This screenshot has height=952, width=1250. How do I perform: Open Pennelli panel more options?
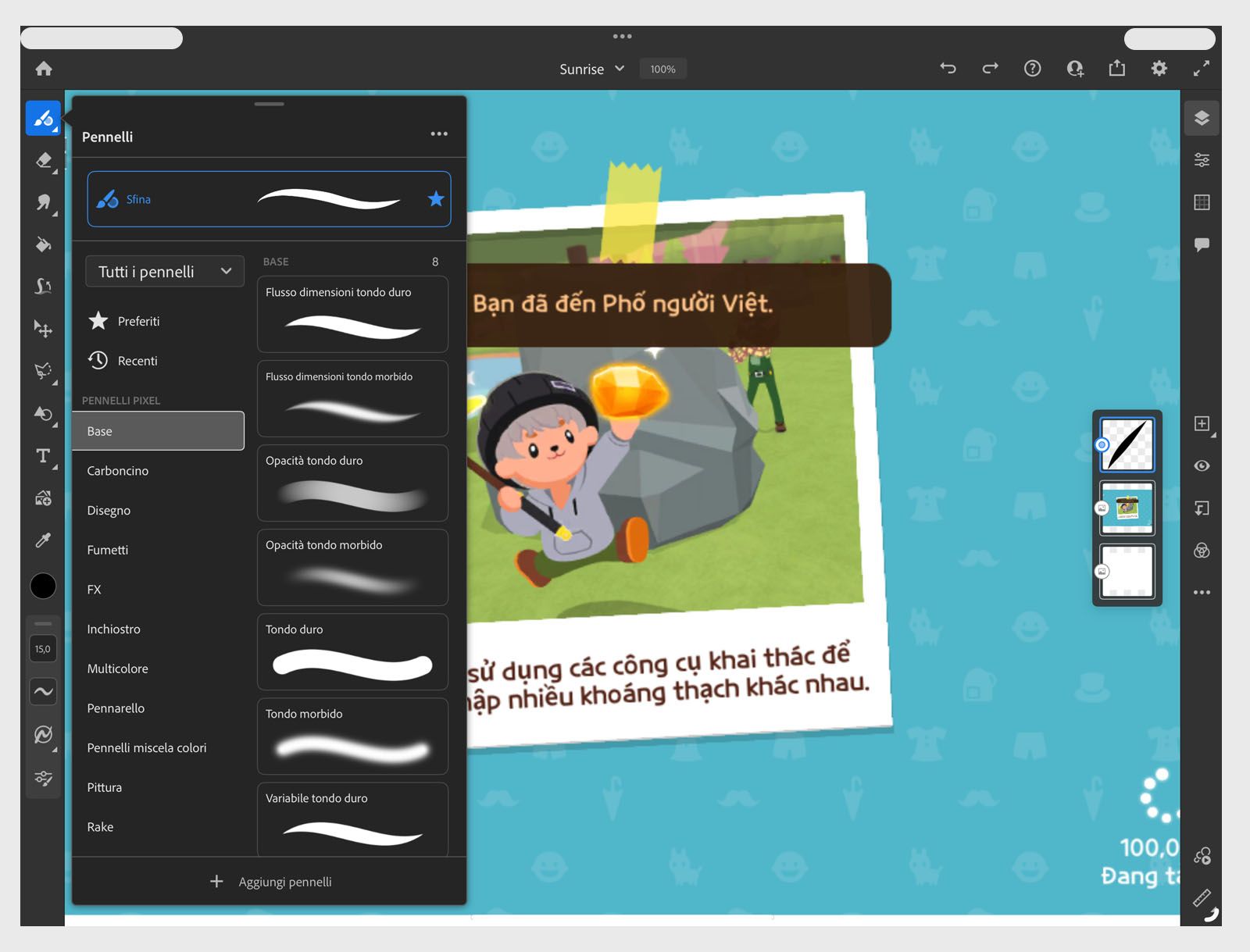[439, 134]
